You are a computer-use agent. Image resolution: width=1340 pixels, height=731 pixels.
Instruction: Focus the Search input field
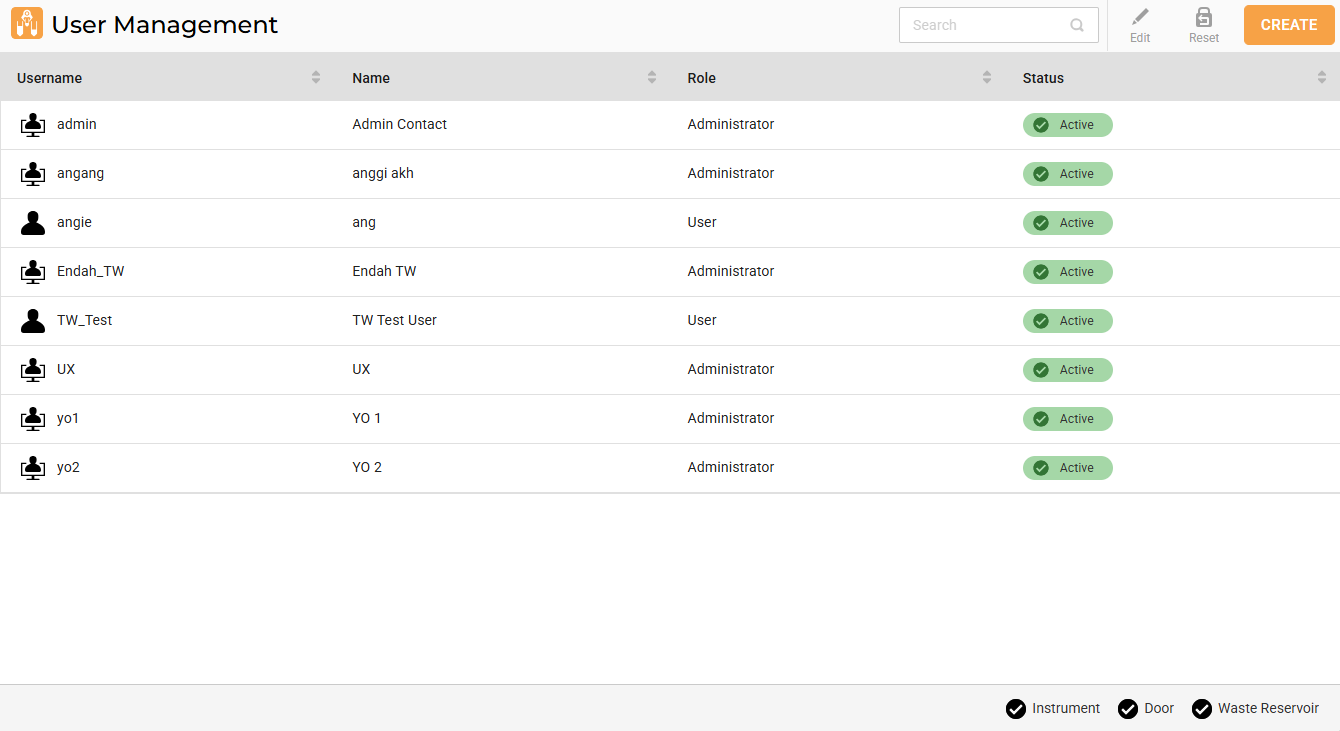(x=983, y=26)
